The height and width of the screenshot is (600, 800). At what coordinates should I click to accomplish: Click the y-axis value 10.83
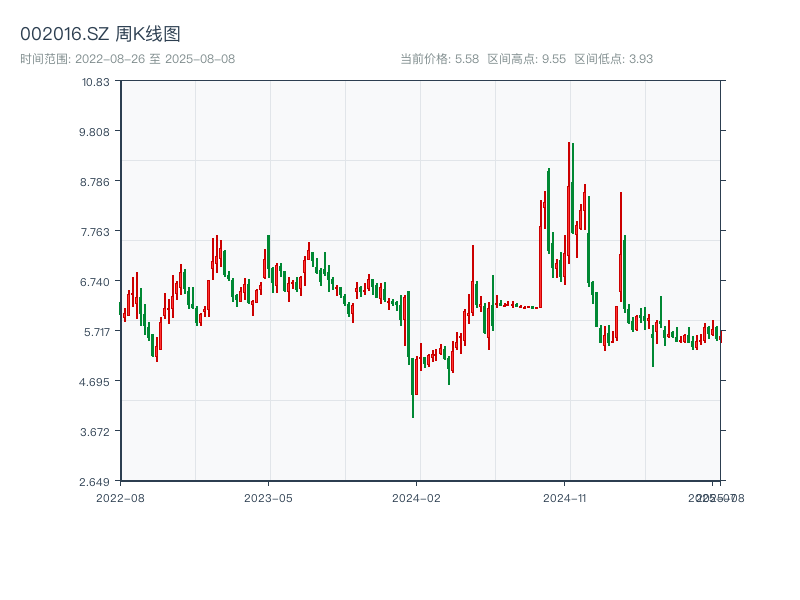click(x=95, y=82)
